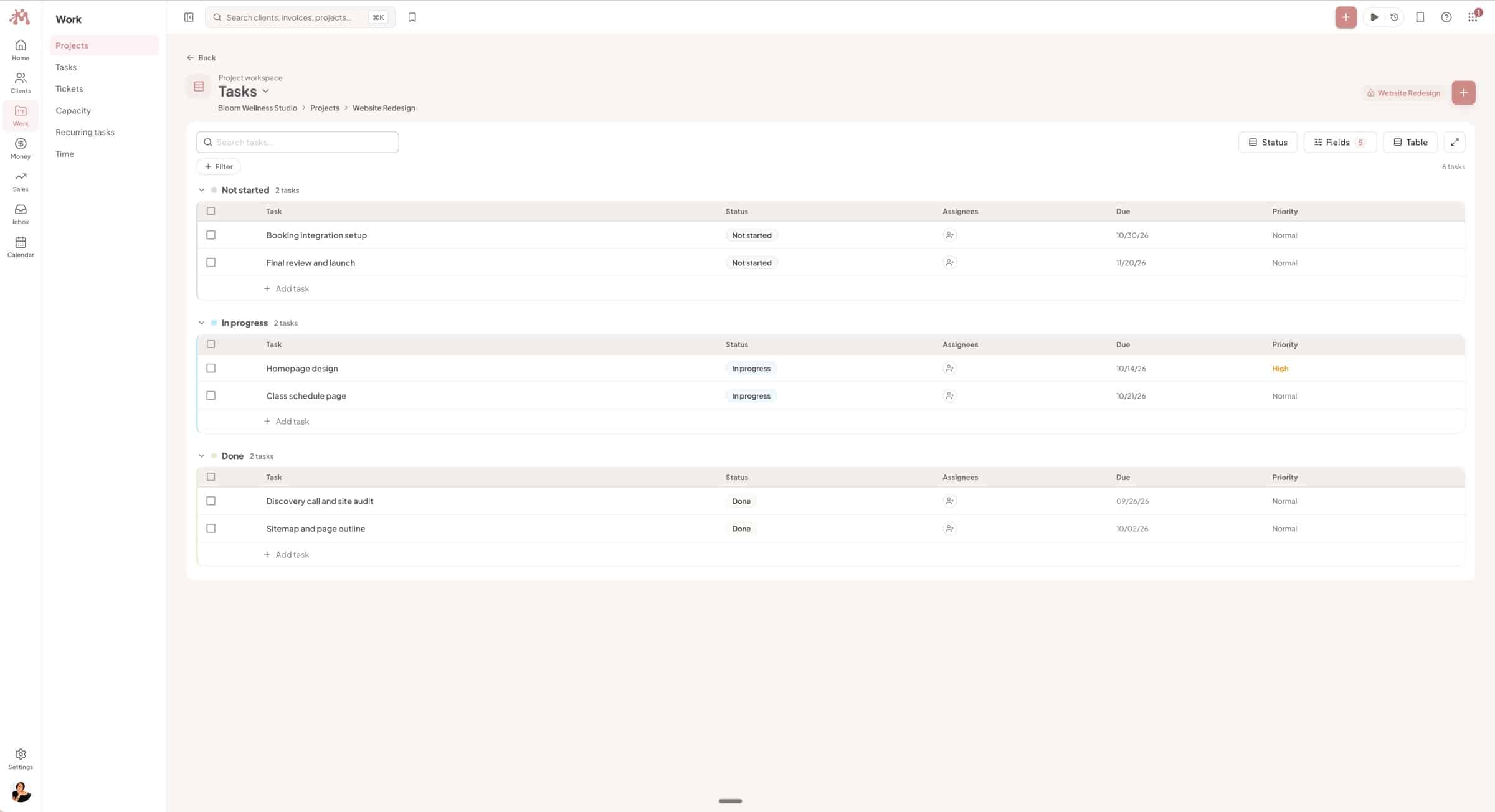Collapse the Done group
1495x812 pixels.
pyautogui.click(x=202, y=456)
